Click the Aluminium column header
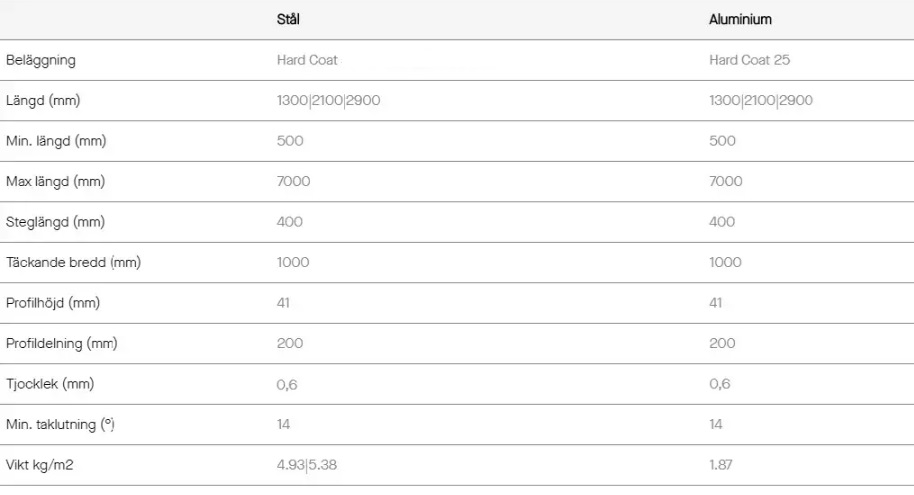 (740, 19)
